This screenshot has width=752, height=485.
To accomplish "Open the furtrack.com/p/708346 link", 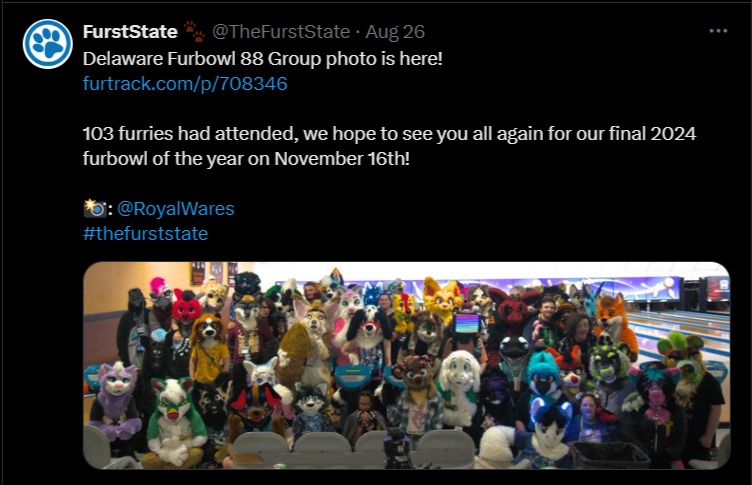I will 185,83.
